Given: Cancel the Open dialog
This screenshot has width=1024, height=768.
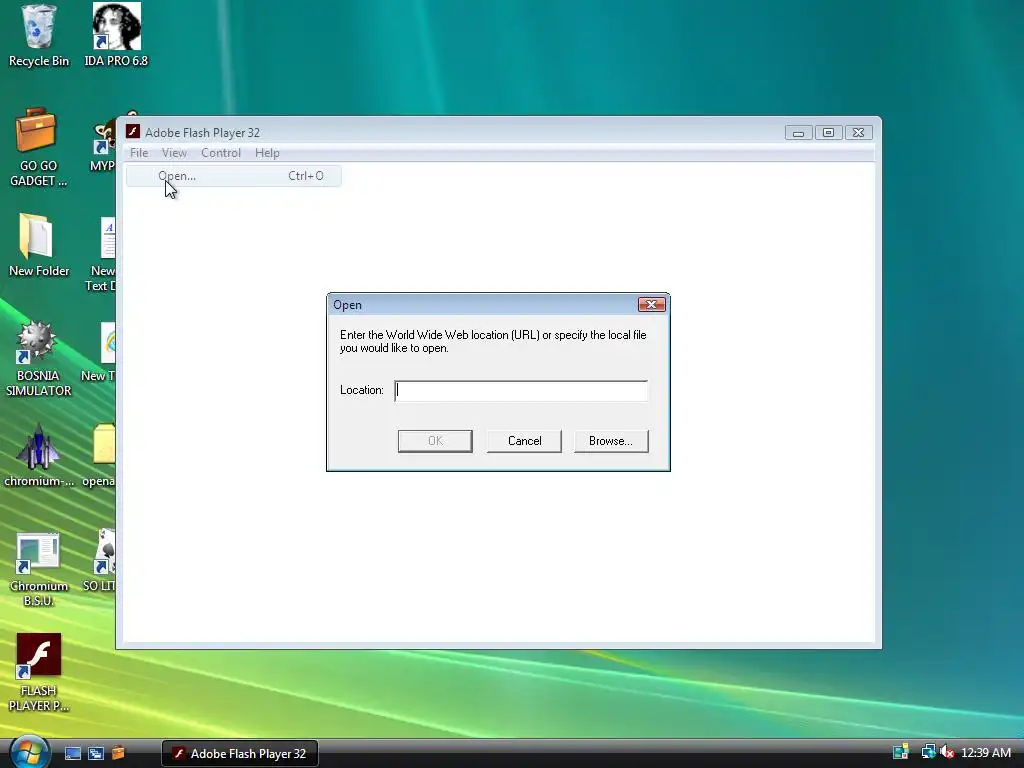Looking at the screenshot, I should tap(524, 441).
